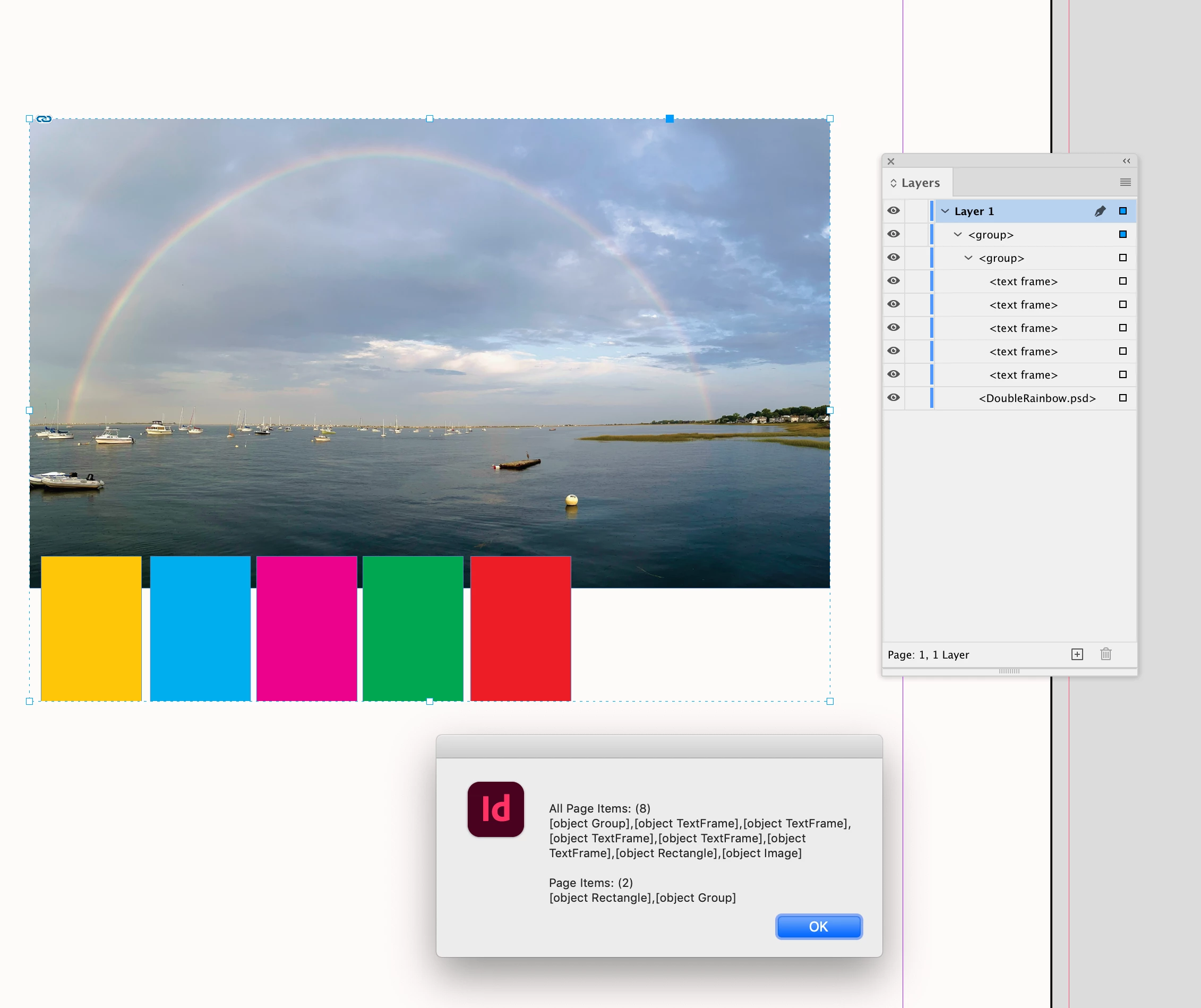Image resolution: width=1201 pixels, height=1008 pixels.
Task: Click the pen icon on Layer 1
Action: click(1100, 211)
